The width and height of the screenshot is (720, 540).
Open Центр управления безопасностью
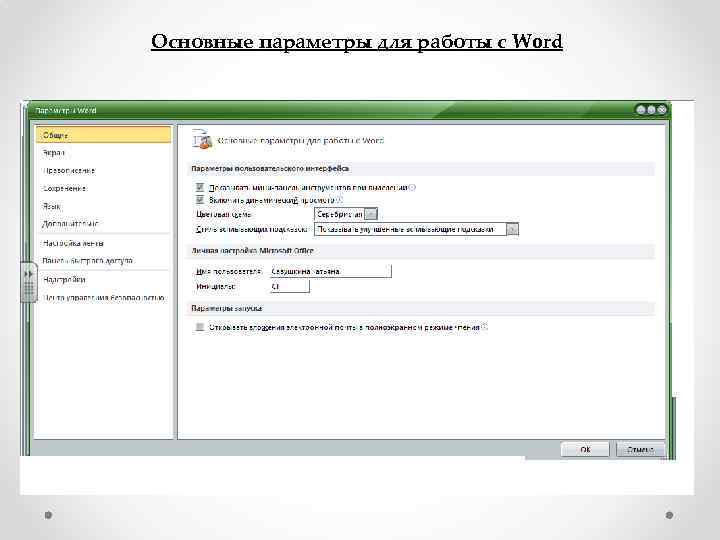point(103,298)
